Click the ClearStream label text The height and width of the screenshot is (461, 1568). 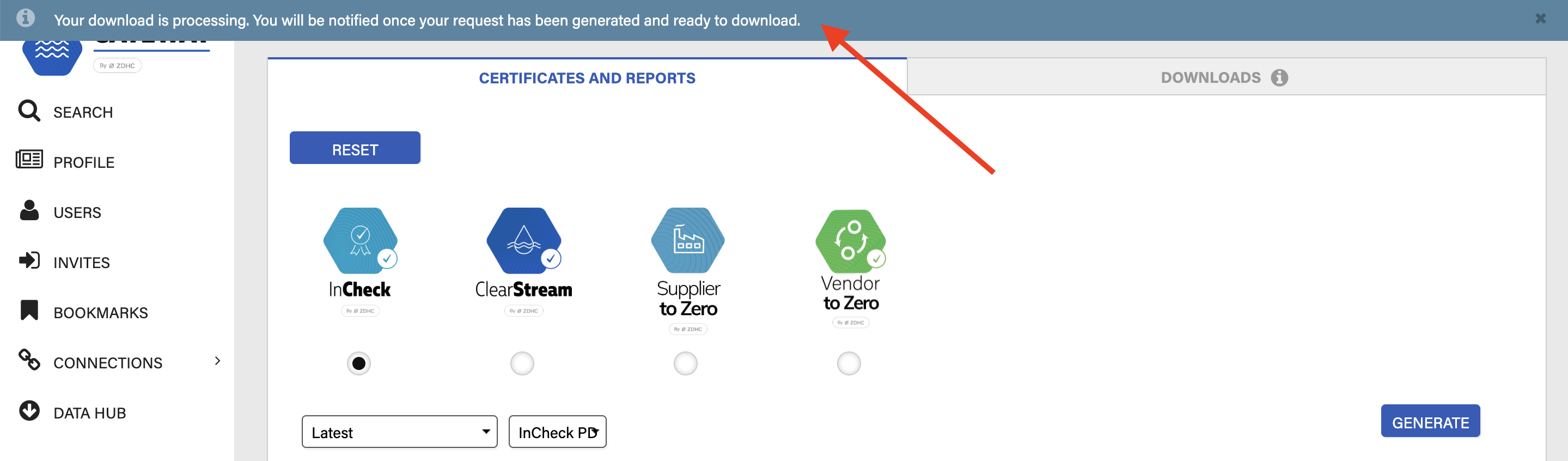click(x=523, y=289)
